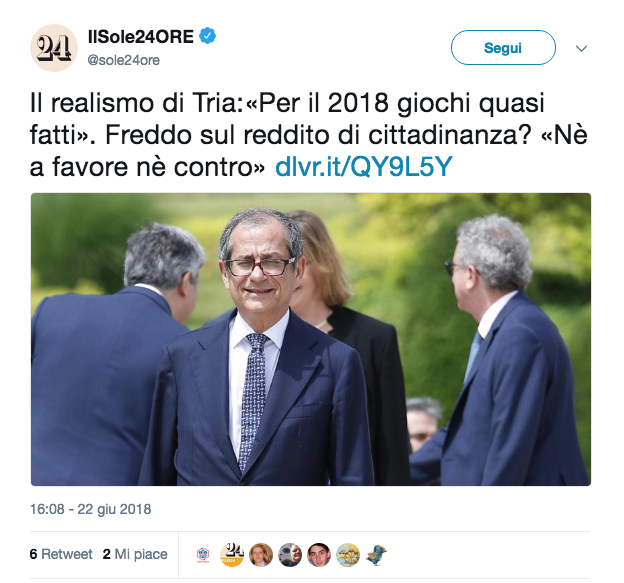The image size is (624, 583).
Task: Click the IlSole24ORE account name
Action: point(141,37)
